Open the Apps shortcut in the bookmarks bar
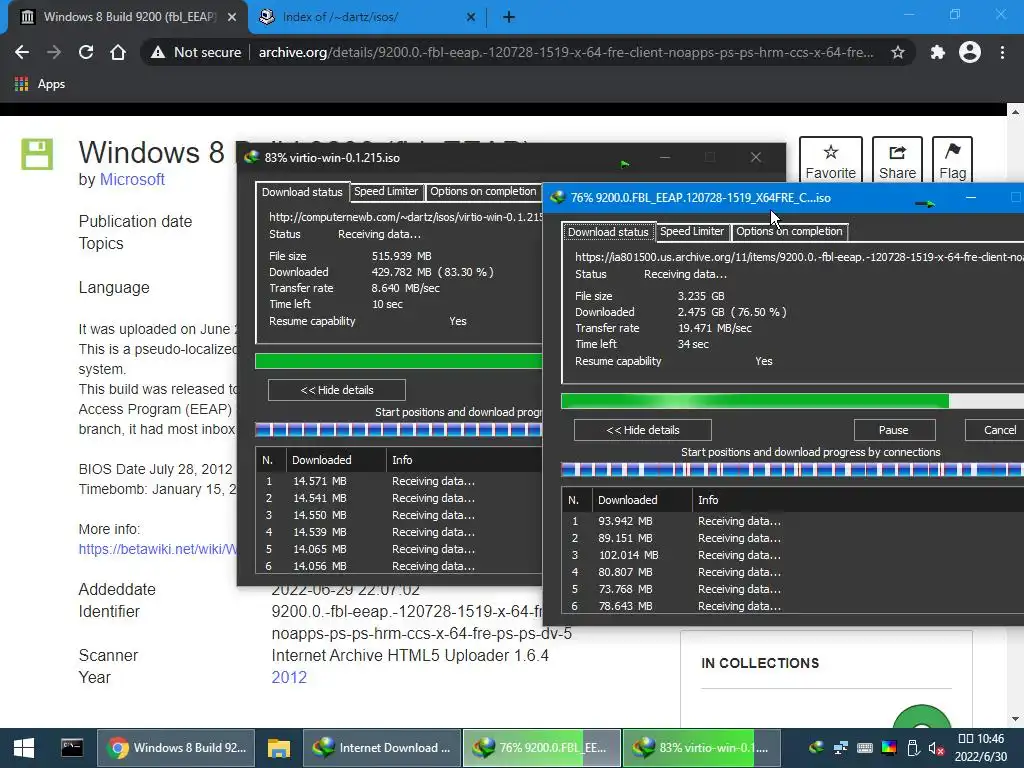1024x768 pixels. point(40,84)
